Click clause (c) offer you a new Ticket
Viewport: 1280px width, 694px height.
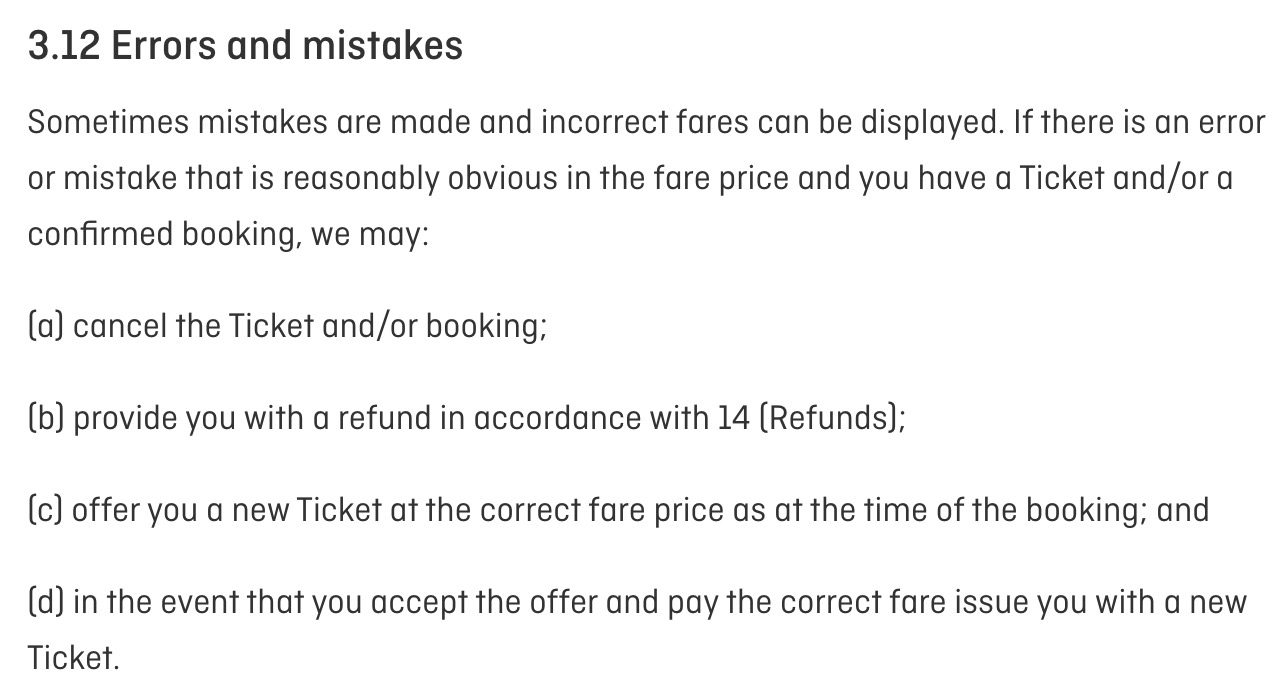pyautogui.click(x=618, y=510)
